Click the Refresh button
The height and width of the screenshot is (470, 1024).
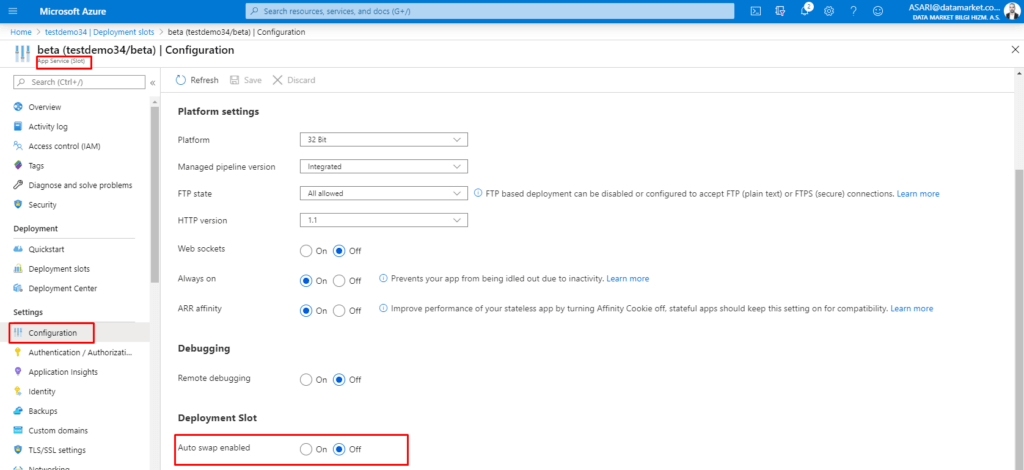click(197, 80)
